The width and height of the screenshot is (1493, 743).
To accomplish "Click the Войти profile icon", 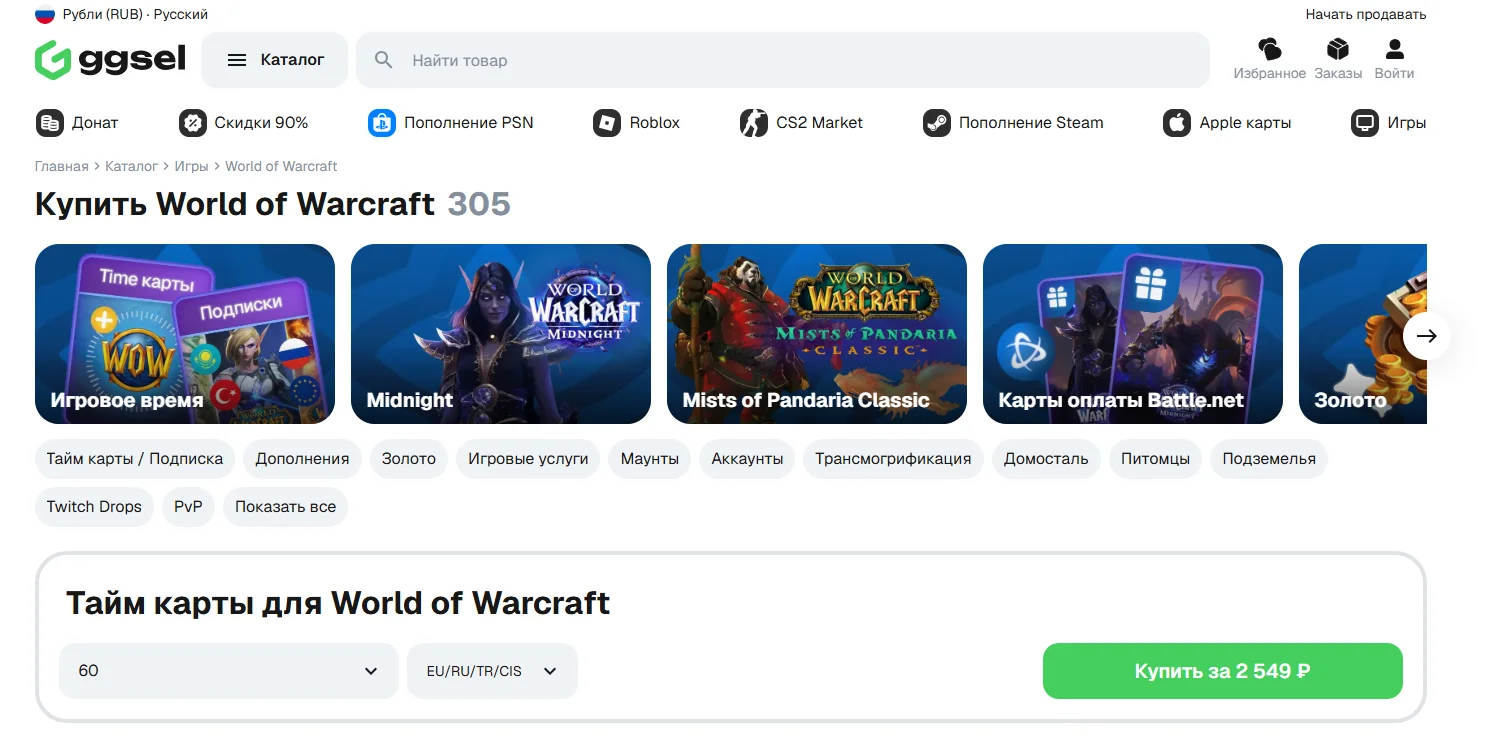I will [x=1394, y=49].
